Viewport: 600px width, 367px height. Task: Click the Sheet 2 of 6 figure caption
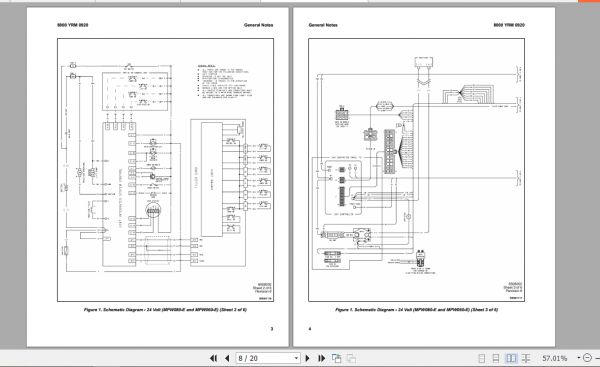click(x=165, y=310)
